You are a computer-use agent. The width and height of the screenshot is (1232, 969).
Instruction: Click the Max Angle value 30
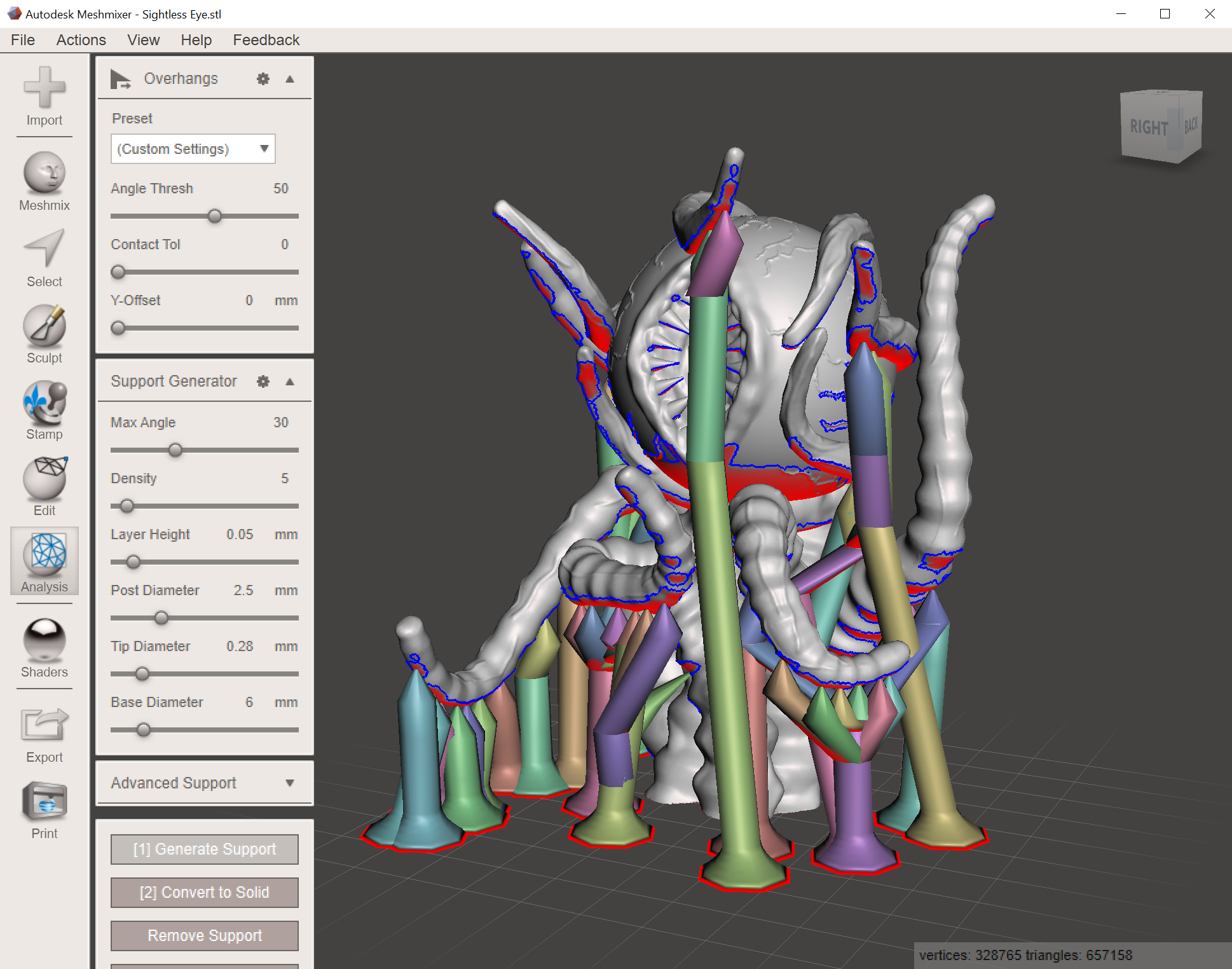coord(281,422)
